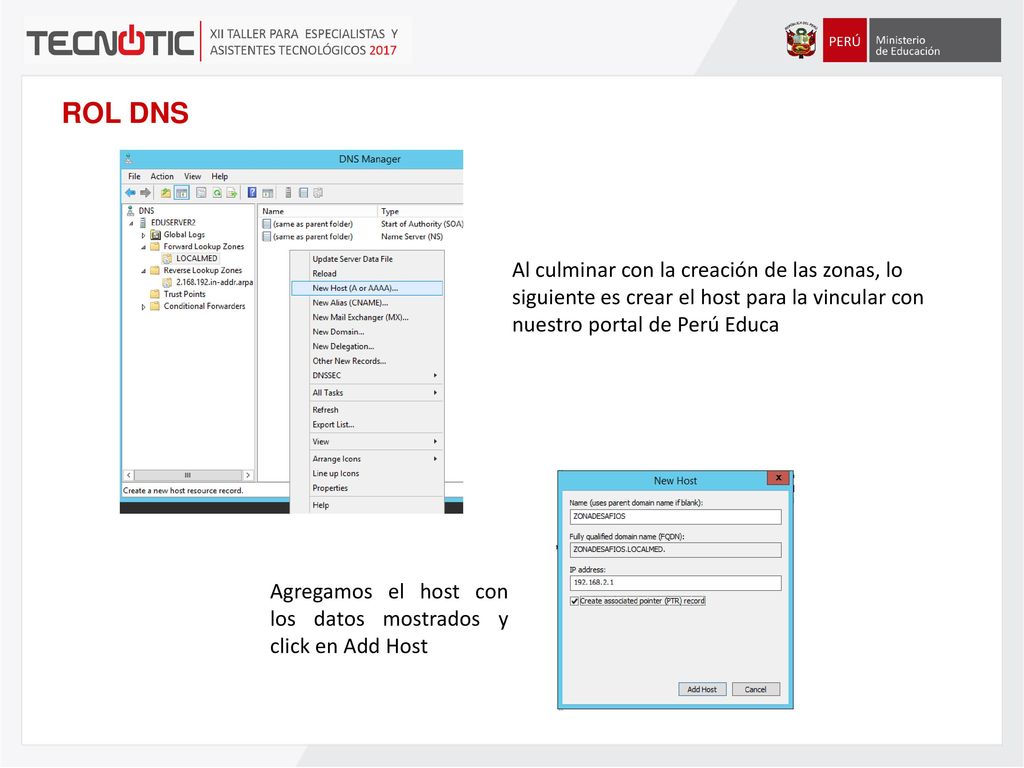The height and width of the screenshot is (768, 1024).
Task: Click the Export List toolbar icon
Action: pyautogui.click(x=231, y=193)
